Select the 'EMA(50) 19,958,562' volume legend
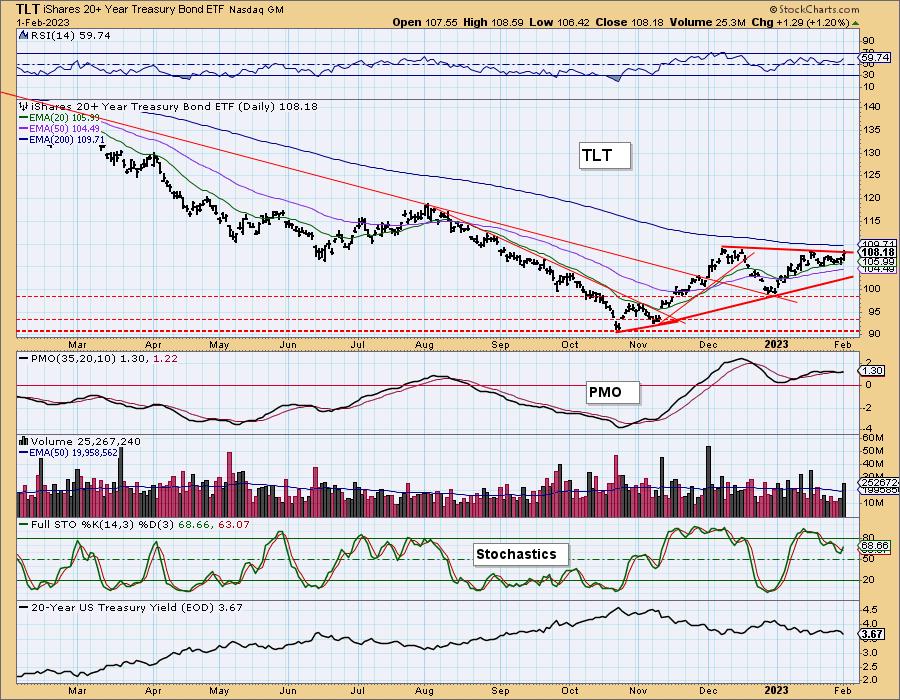The height and width of the screenshot is (700, 900). pos(68,453)
